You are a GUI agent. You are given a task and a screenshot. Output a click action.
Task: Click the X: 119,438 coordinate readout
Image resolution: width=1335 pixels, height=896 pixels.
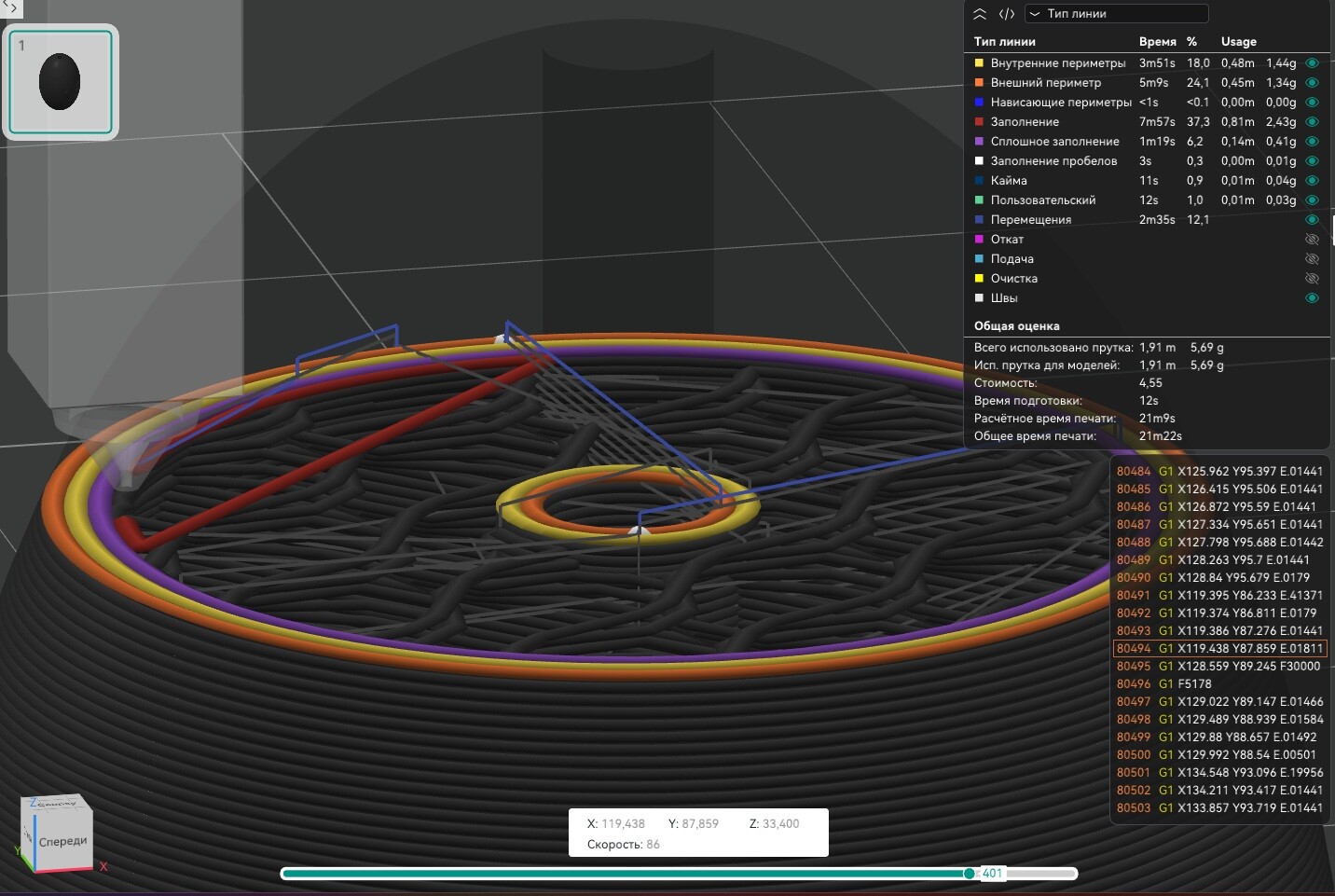point(616,824)
